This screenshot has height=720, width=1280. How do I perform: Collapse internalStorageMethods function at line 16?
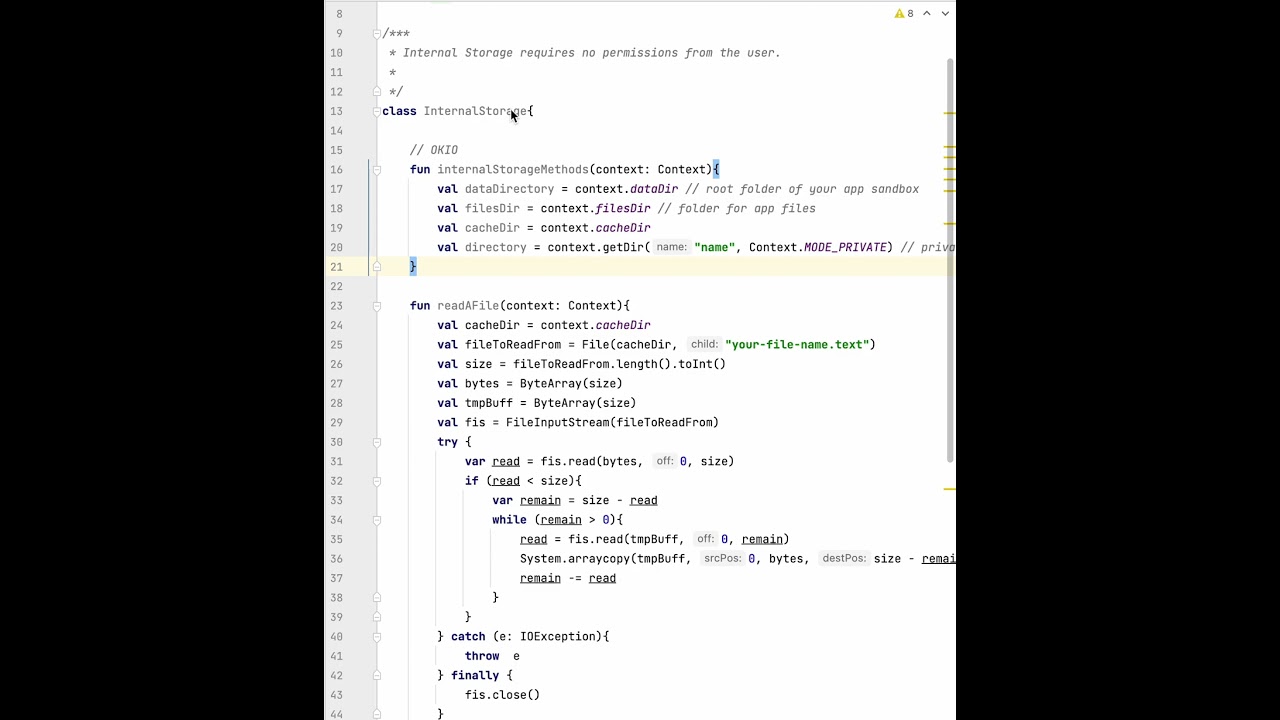point(377,170)
